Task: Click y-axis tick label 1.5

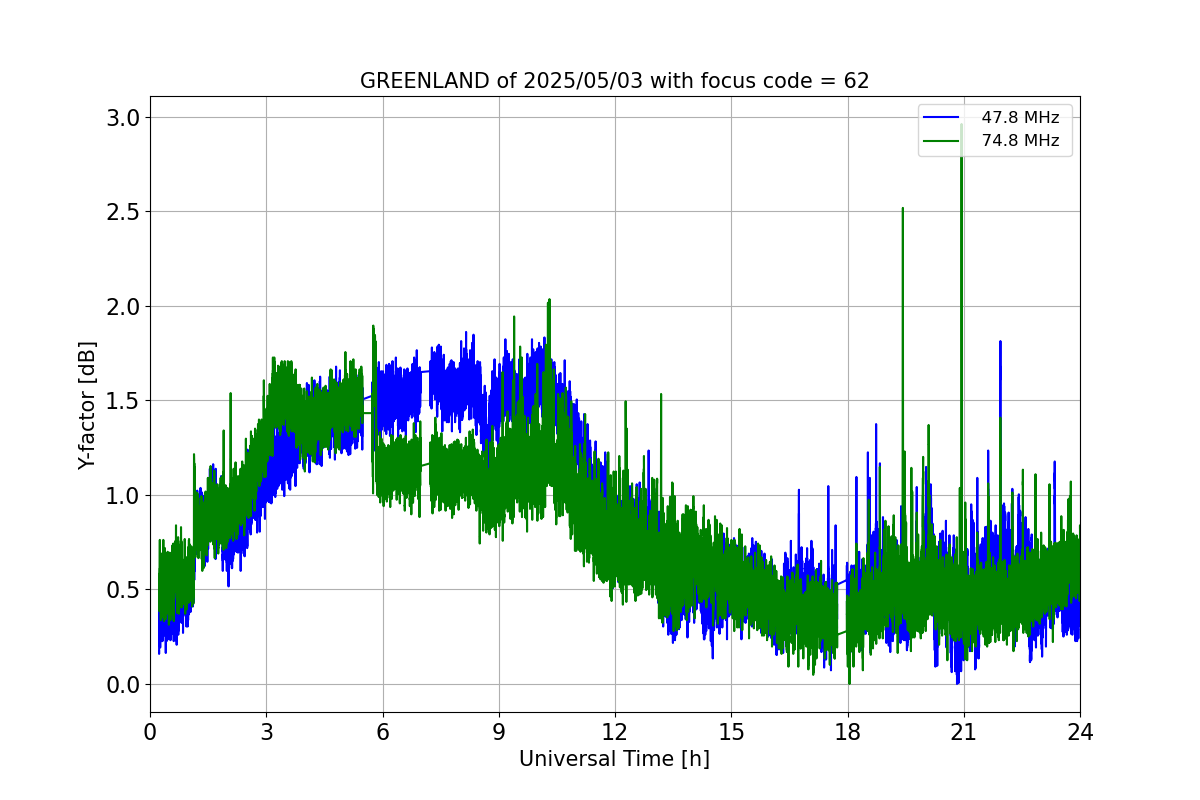Action: click(x=122, y=401)
